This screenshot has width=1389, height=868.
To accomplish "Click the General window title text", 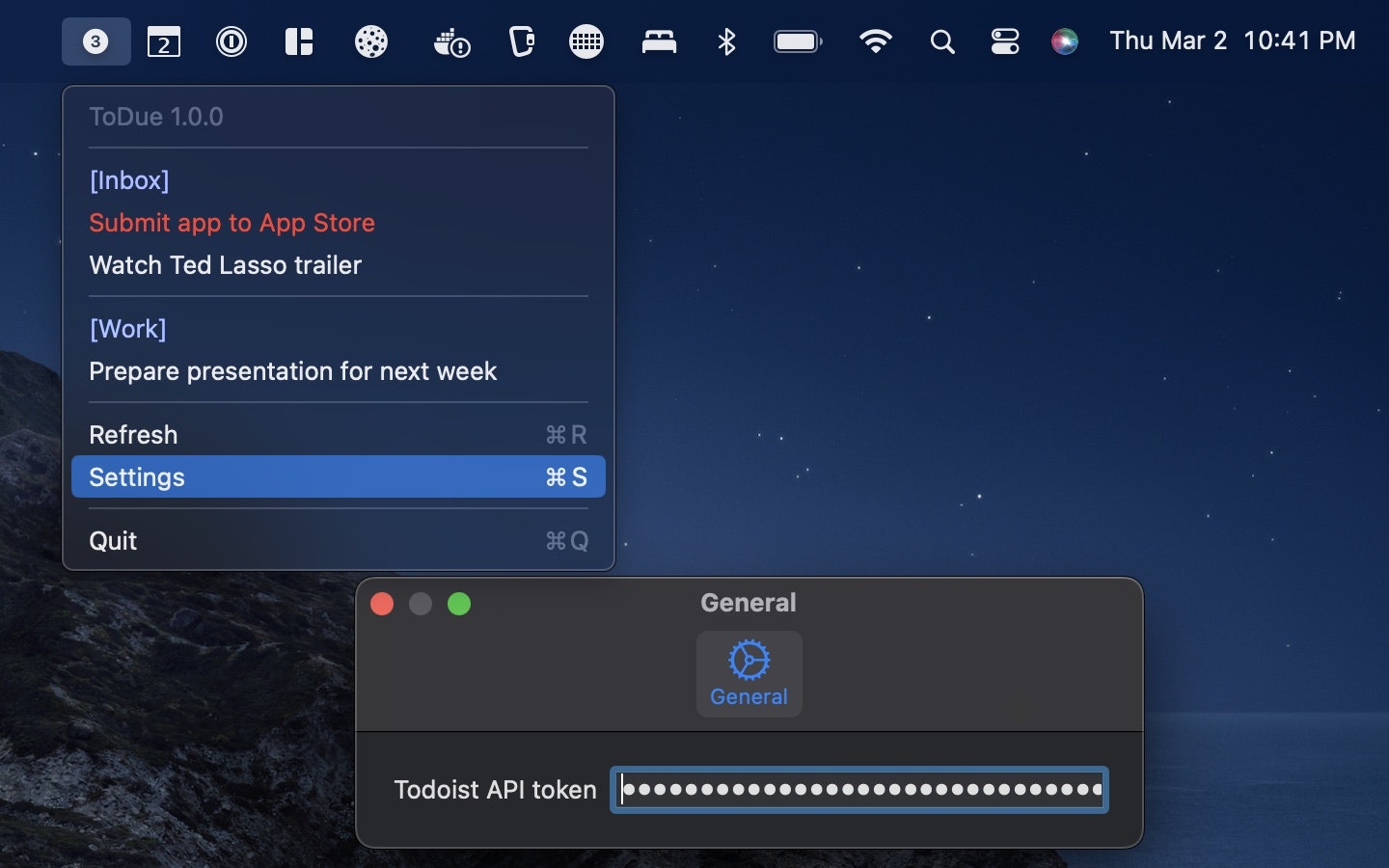I will [749, 603].
